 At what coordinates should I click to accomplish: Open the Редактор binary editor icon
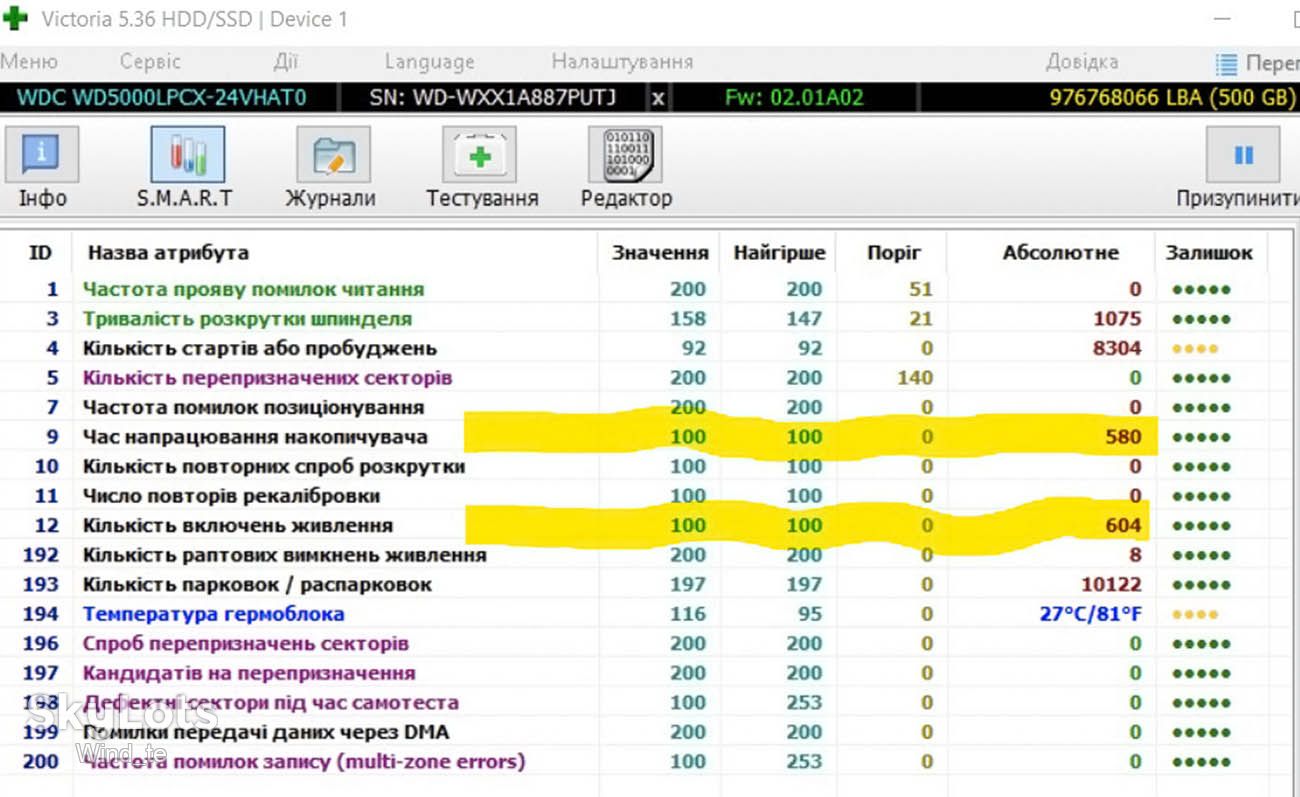(625, 154)
